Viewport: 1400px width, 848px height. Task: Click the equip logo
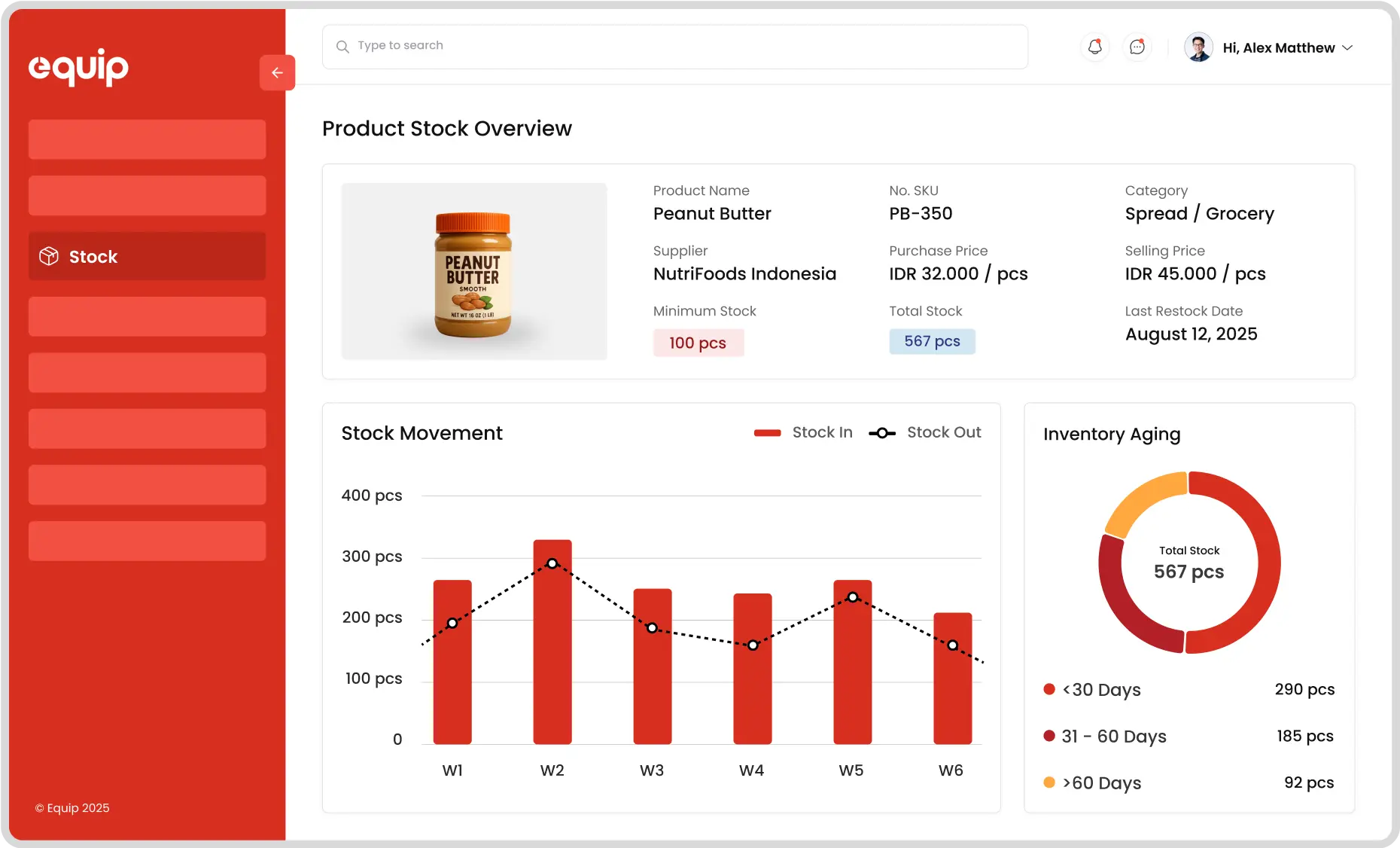point(78,67)
